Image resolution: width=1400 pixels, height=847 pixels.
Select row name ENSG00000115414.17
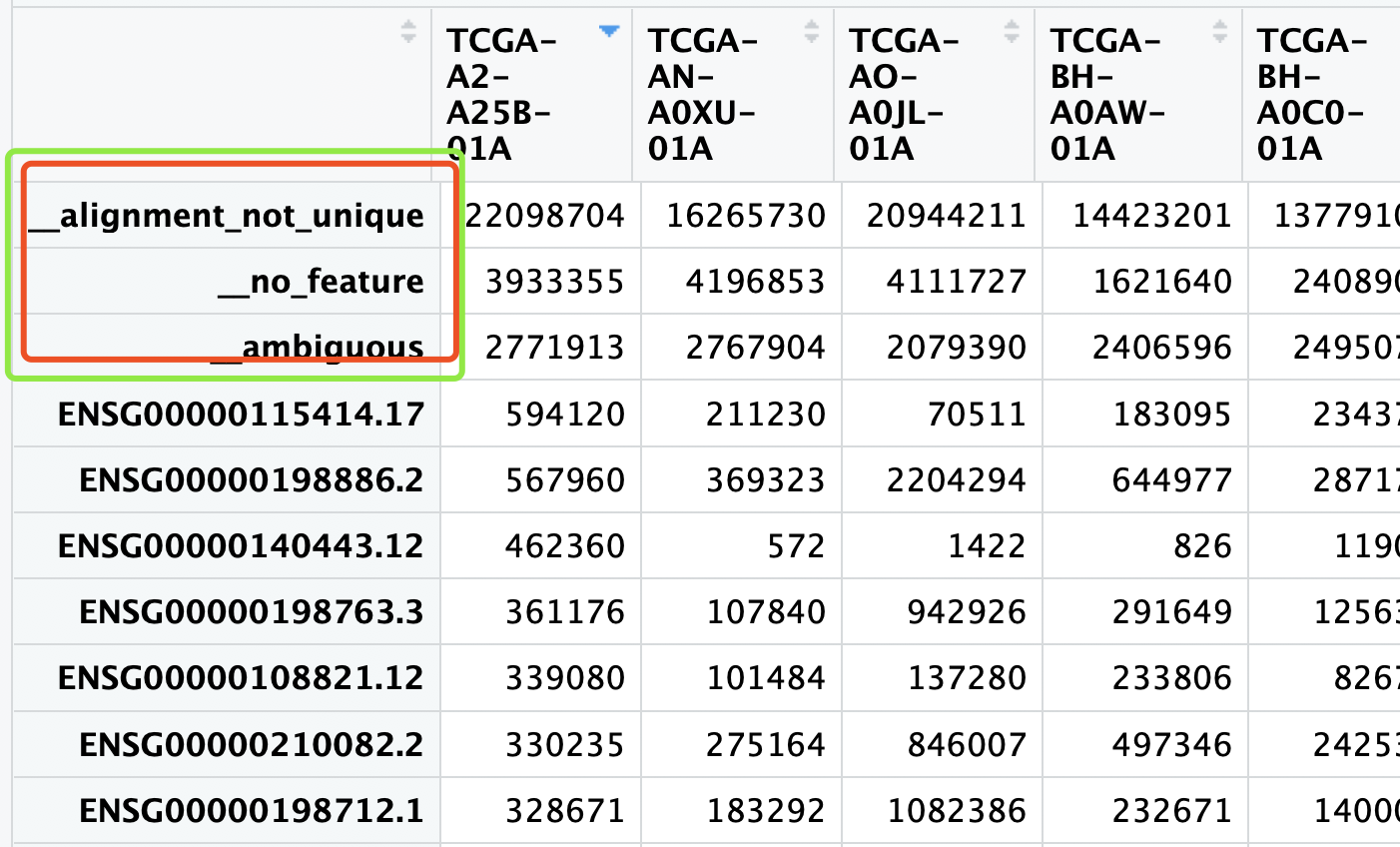[241, 414]
